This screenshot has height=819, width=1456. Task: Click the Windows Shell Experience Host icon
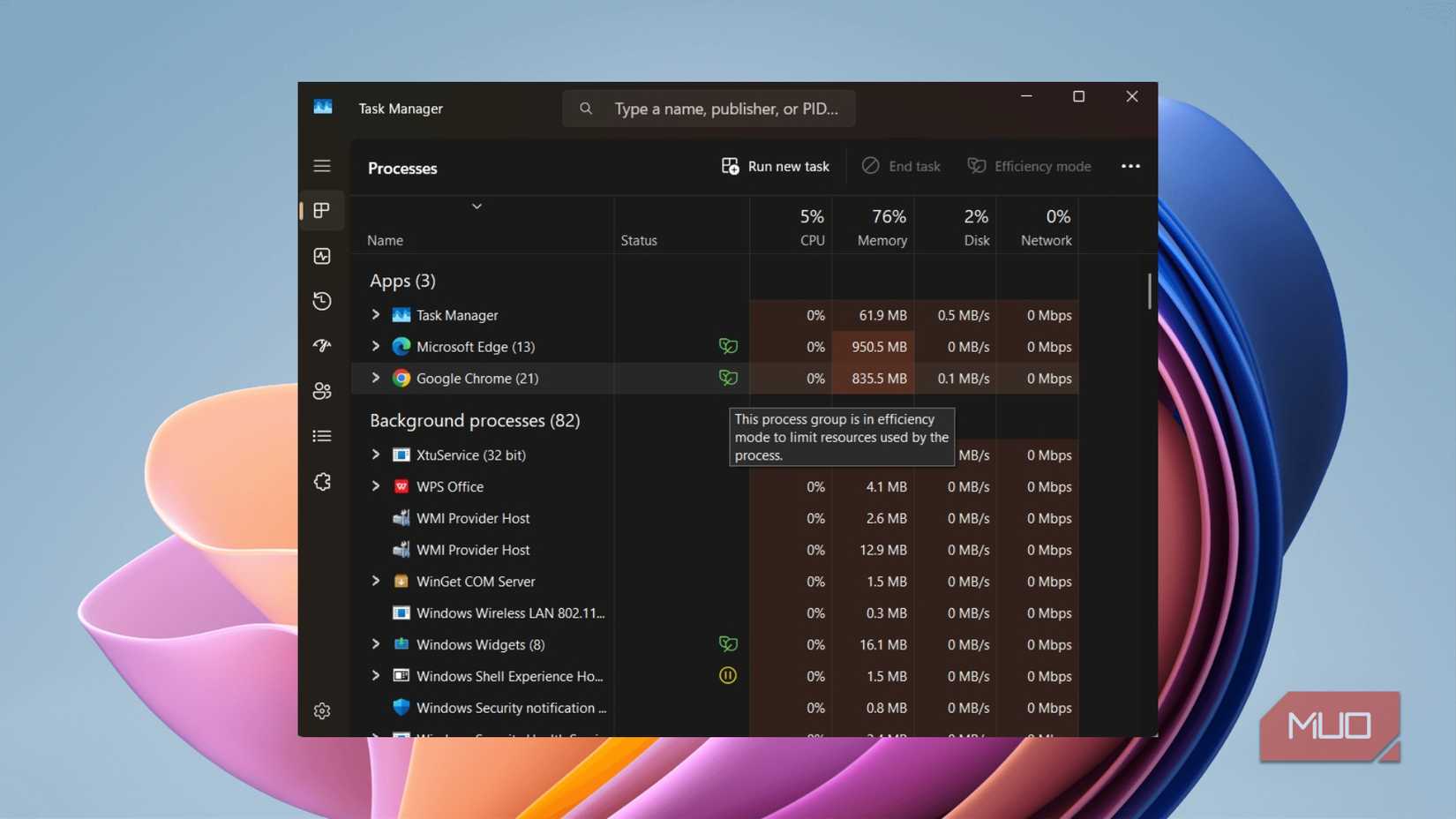click(x=402, y=676)
